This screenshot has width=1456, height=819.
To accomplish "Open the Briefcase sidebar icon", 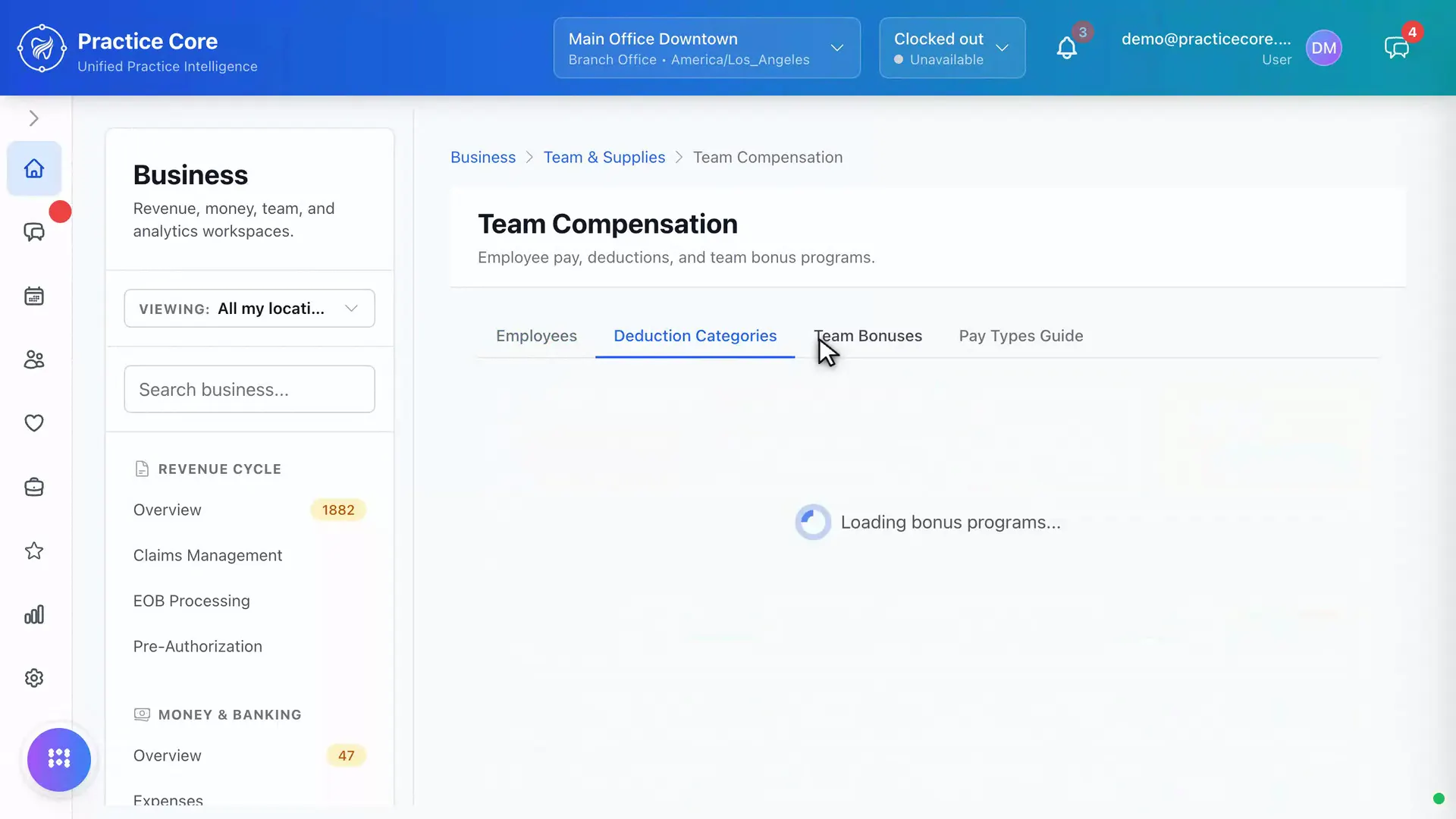I will [34, 487].
